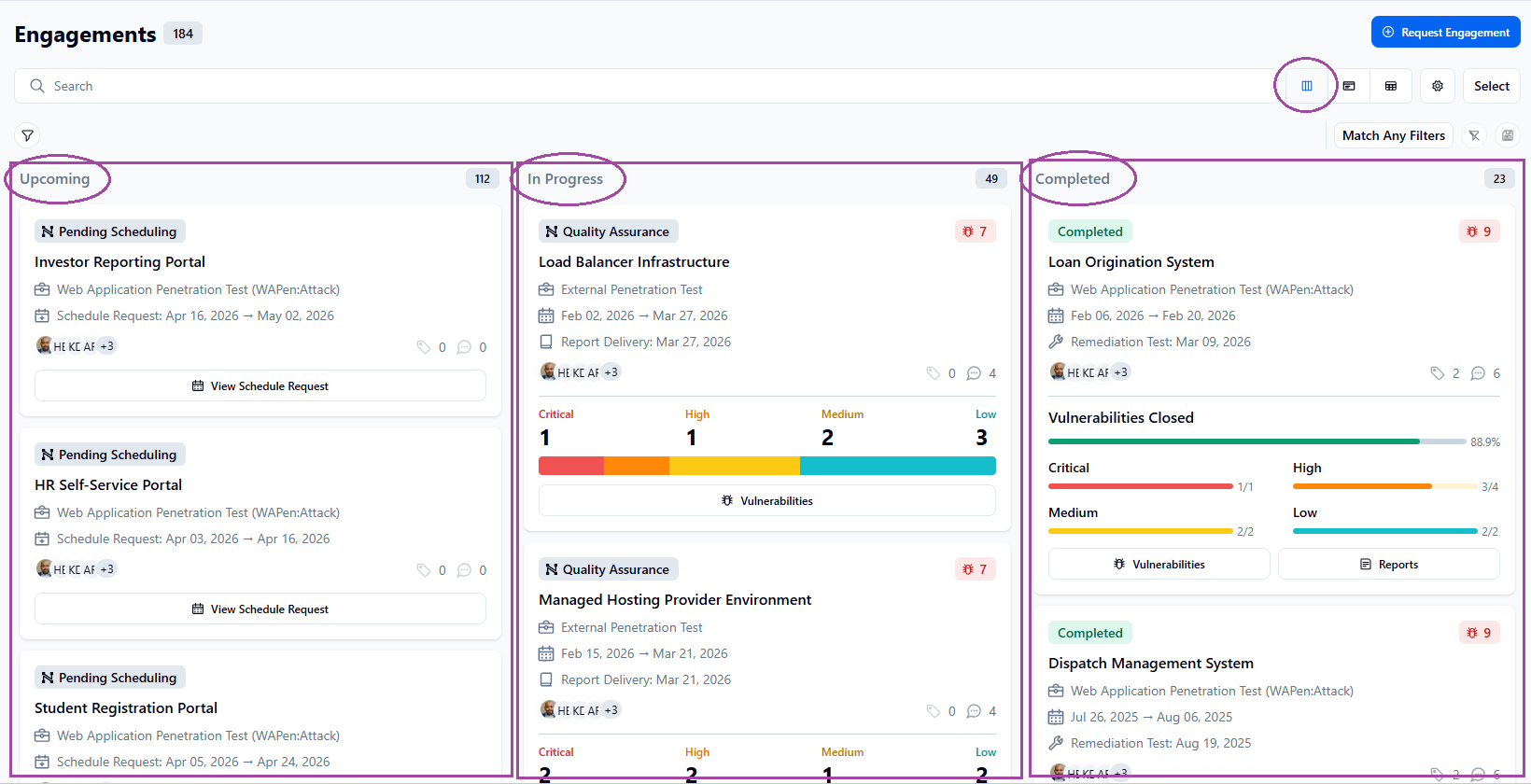
Task: Switch to the table view
Action: (x=1391, y=86)
